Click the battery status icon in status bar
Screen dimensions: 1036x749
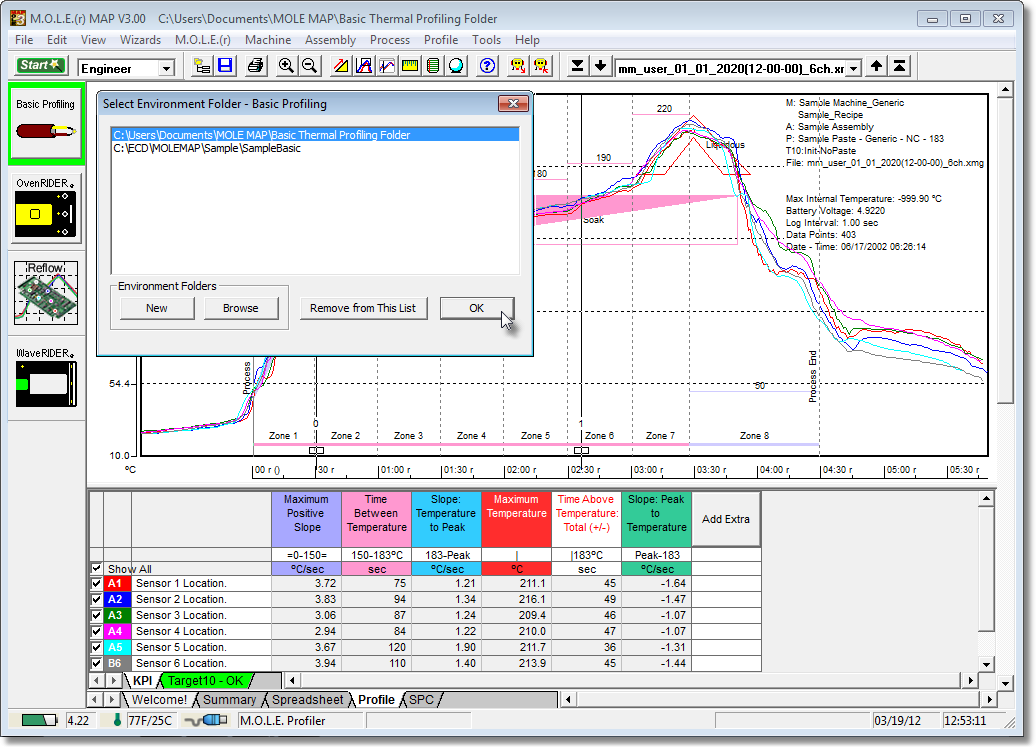(38, 720)
